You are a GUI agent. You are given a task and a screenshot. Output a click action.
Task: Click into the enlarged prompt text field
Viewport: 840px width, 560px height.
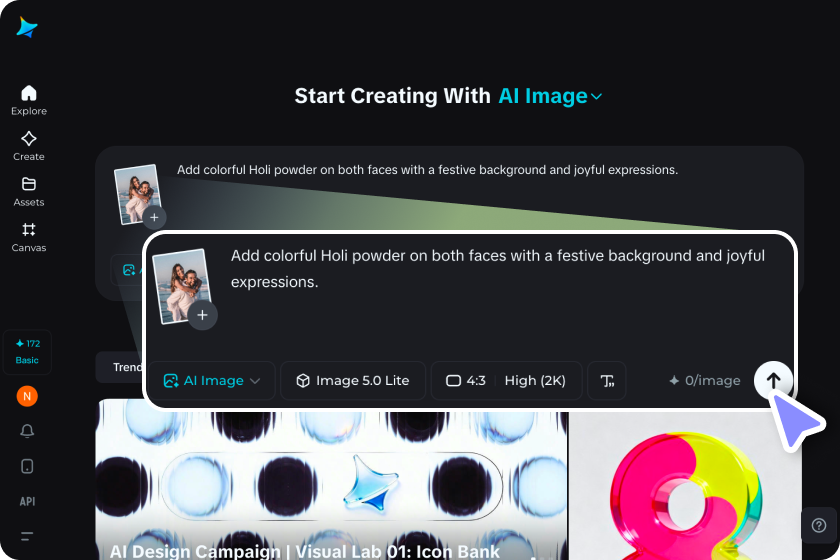pyautogui.click(x=498, y=268)
